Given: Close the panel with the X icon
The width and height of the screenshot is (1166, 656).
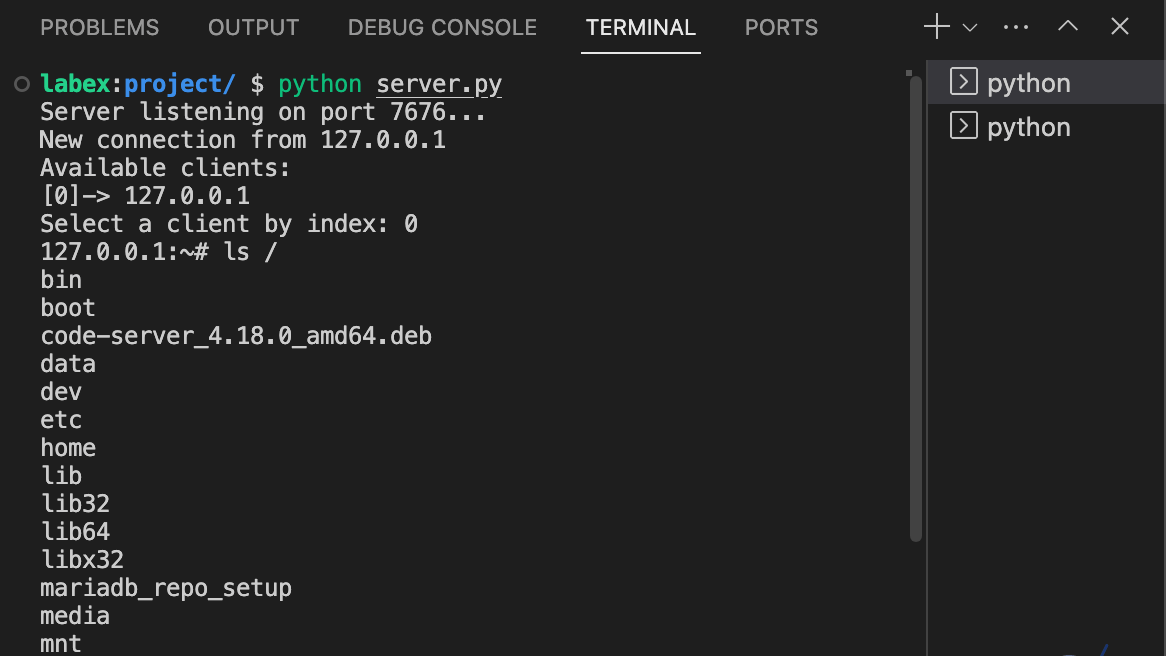Looking at the screenshot, I should (x=1120, y=27).
